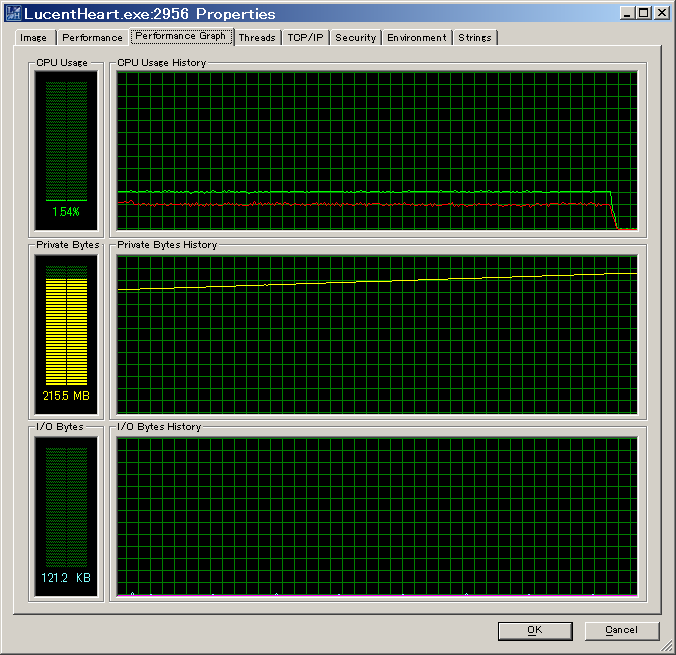Minimize the Properties window

coord(626,14)
